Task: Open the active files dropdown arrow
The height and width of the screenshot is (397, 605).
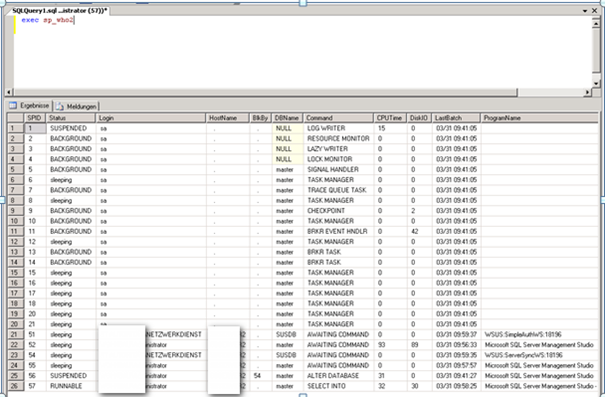Action: tap(585, 11)
